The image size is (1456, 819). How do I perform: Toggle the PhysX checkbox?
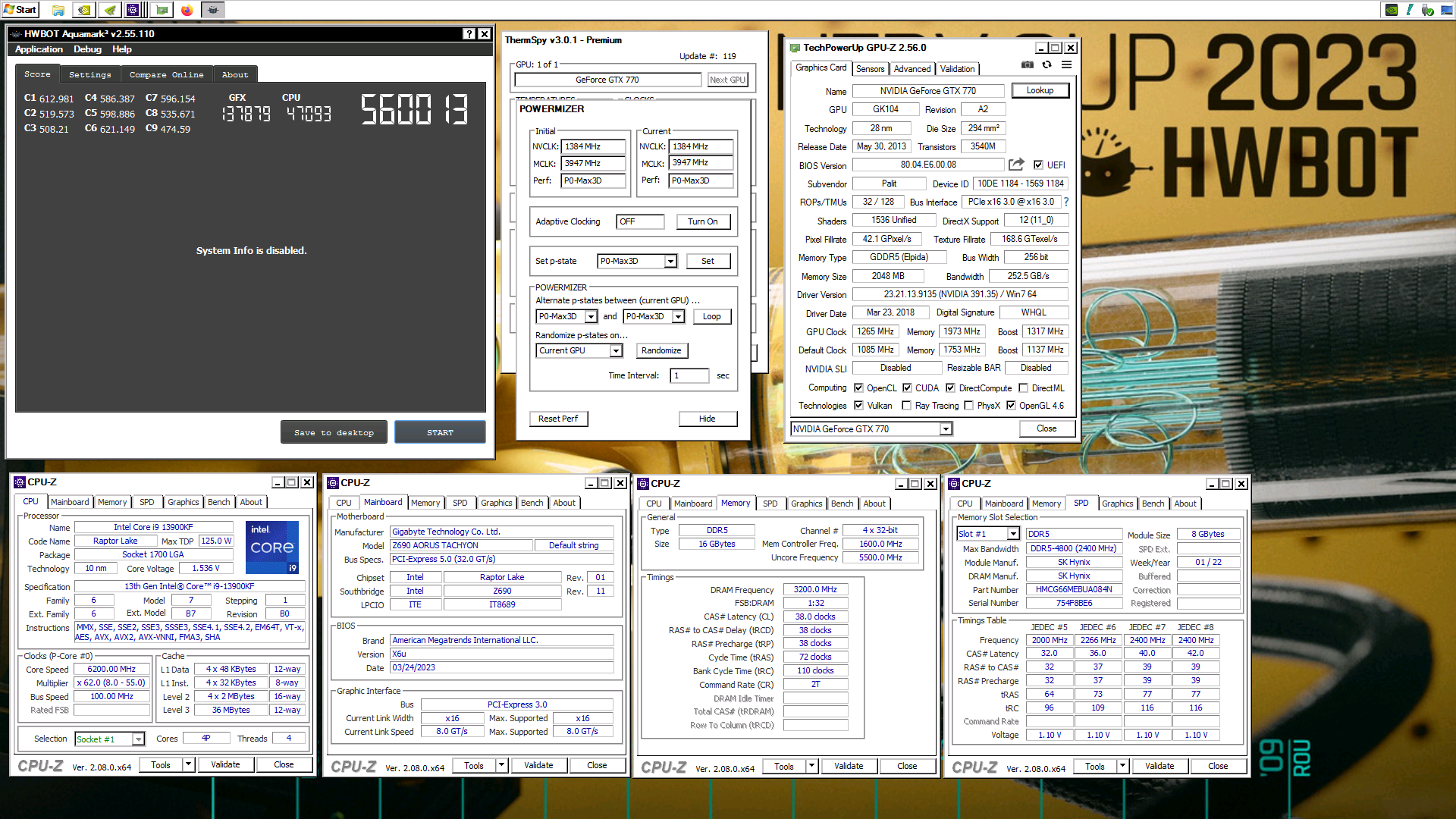pos(969,406)
